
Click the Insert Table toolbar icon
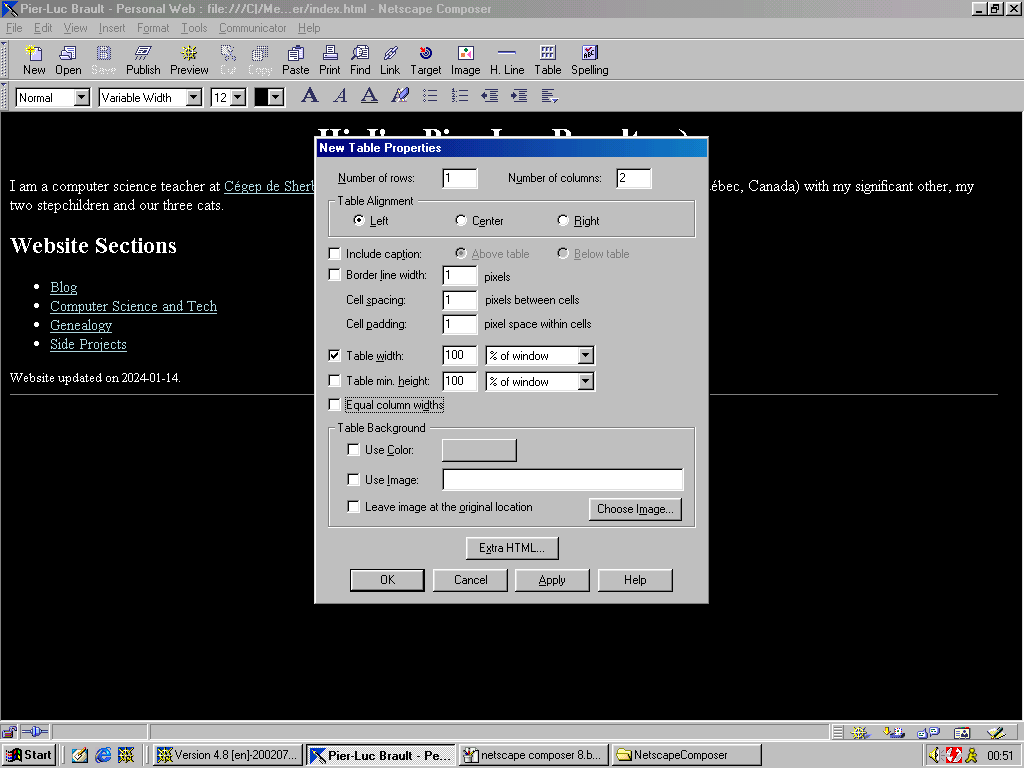click(x=547, y=60)
